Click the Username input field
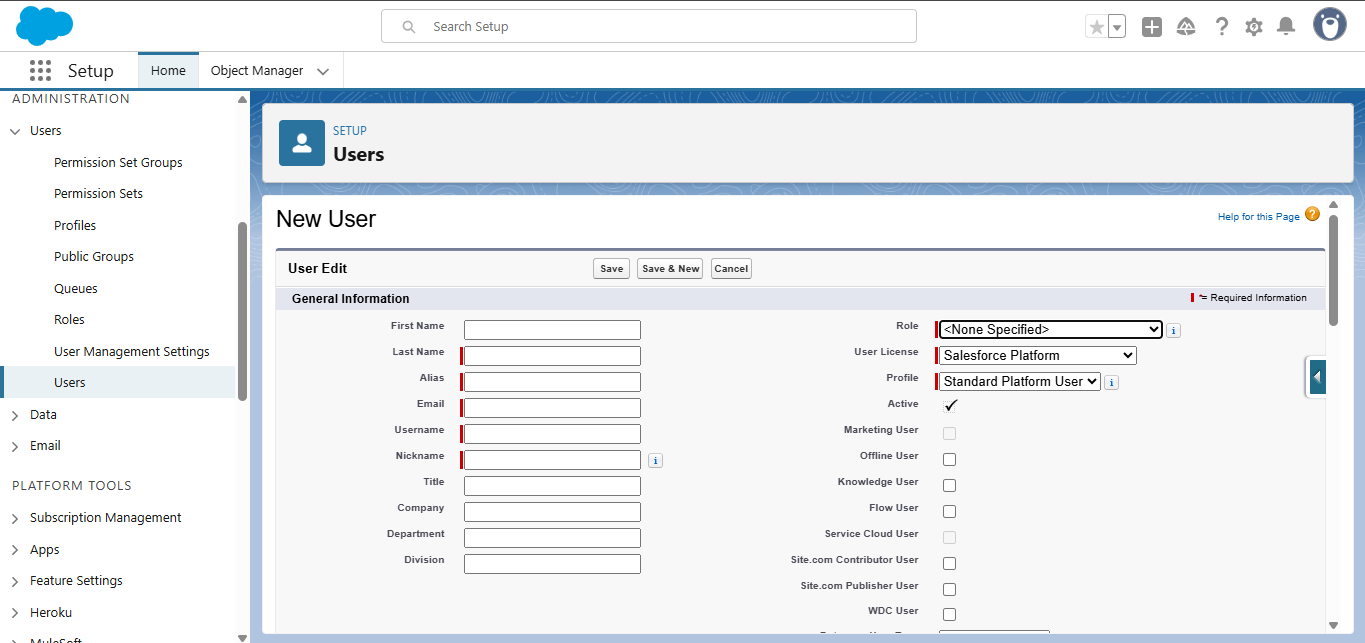The width and height of the screenshot is (1365, 643). pyautogui.click(x=552, y=434)
